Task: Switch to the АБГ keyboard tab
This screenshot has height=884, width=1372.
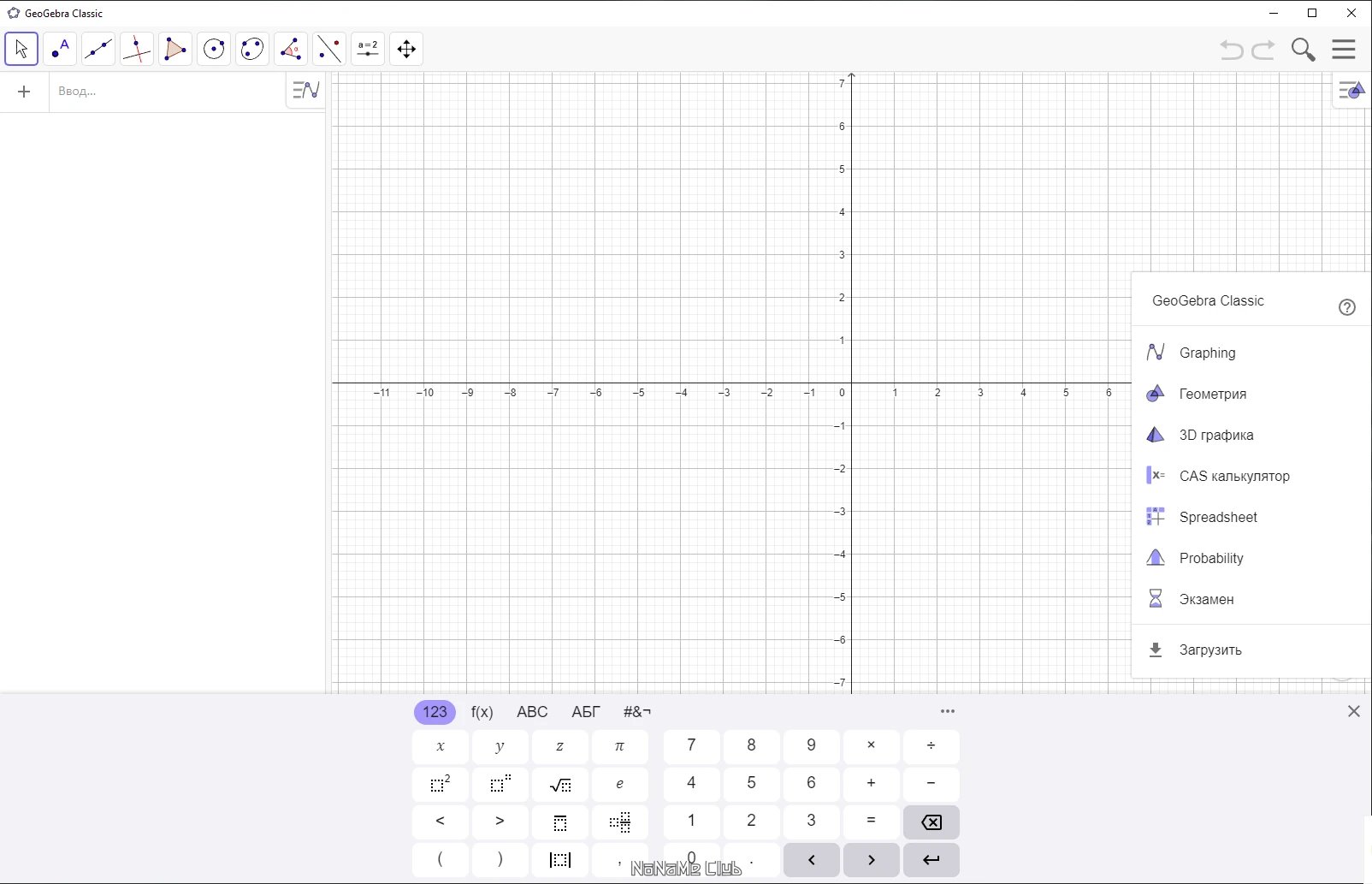Action: click(x=586, y=712)
